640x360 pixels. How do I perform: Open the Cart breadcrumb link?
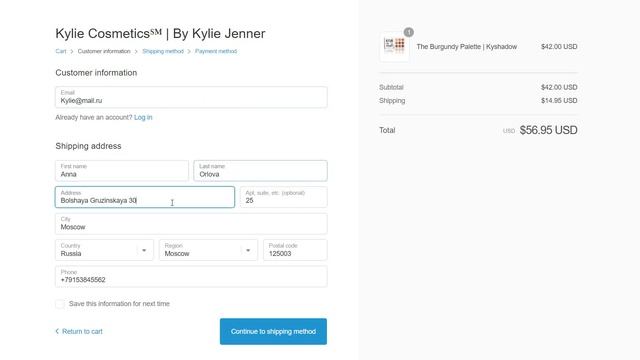tap(61, 51)
